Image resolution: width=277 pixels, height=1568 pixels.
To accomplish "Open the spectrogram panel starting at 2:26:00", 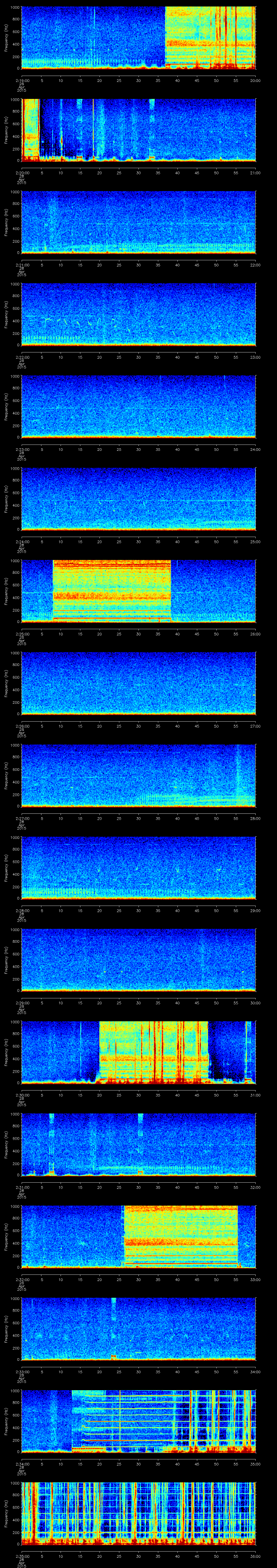I will click(x=139, y=683).
